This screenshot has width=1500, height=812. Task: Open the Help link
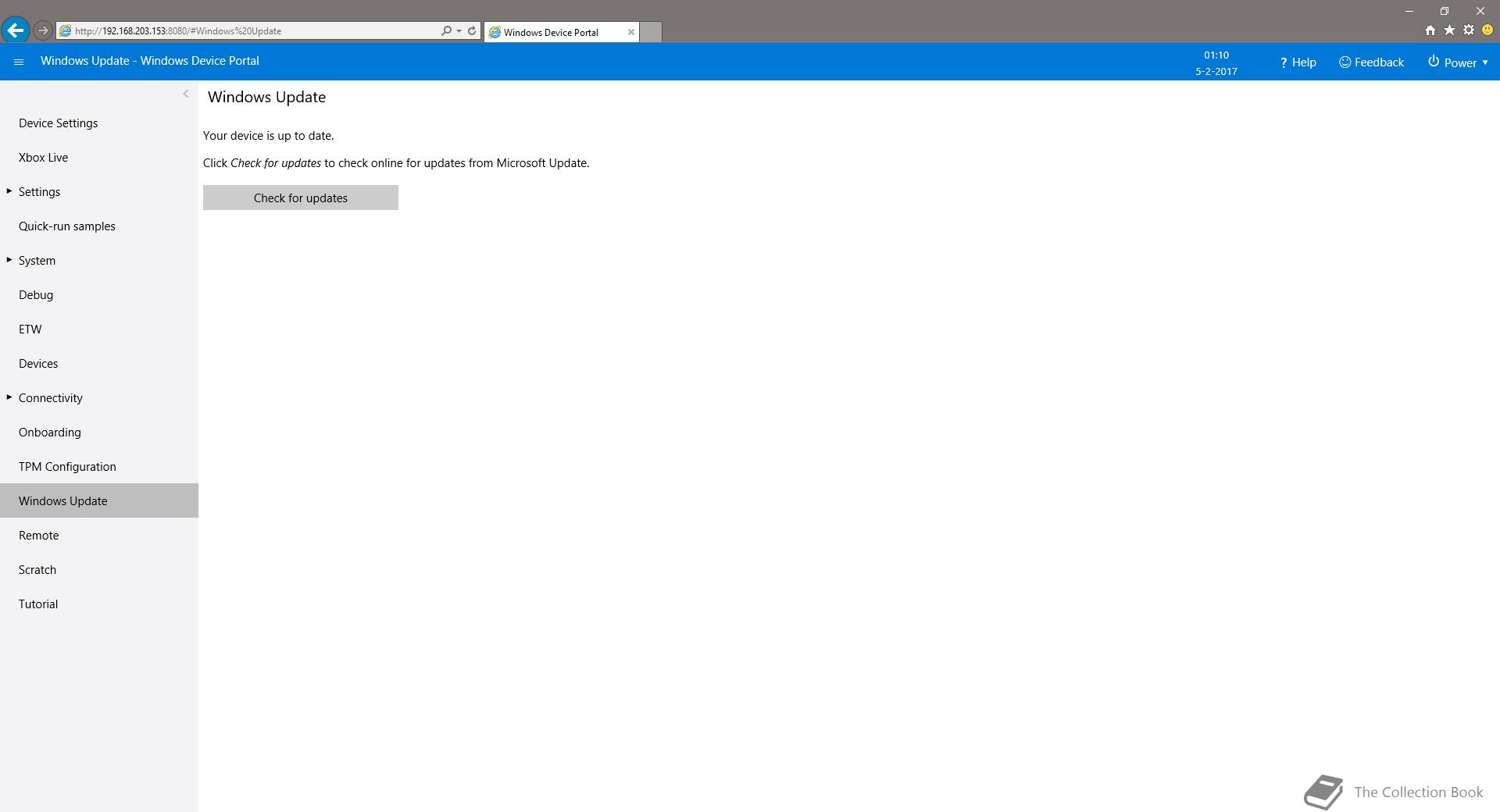pyautogui.click(x=1298, y=62)
